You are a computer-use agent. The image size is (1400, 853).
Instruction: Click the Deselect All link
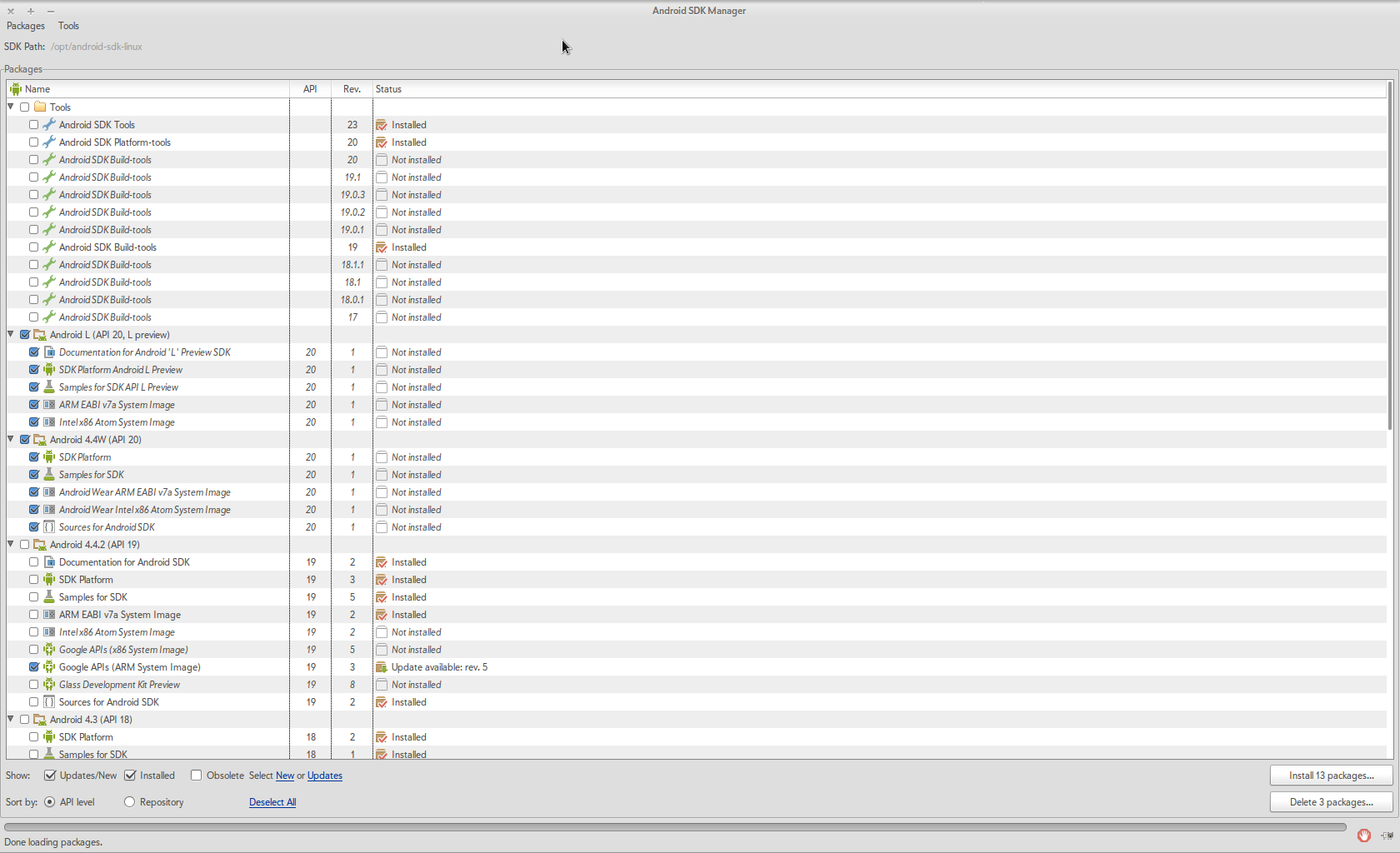pos(272,802)
